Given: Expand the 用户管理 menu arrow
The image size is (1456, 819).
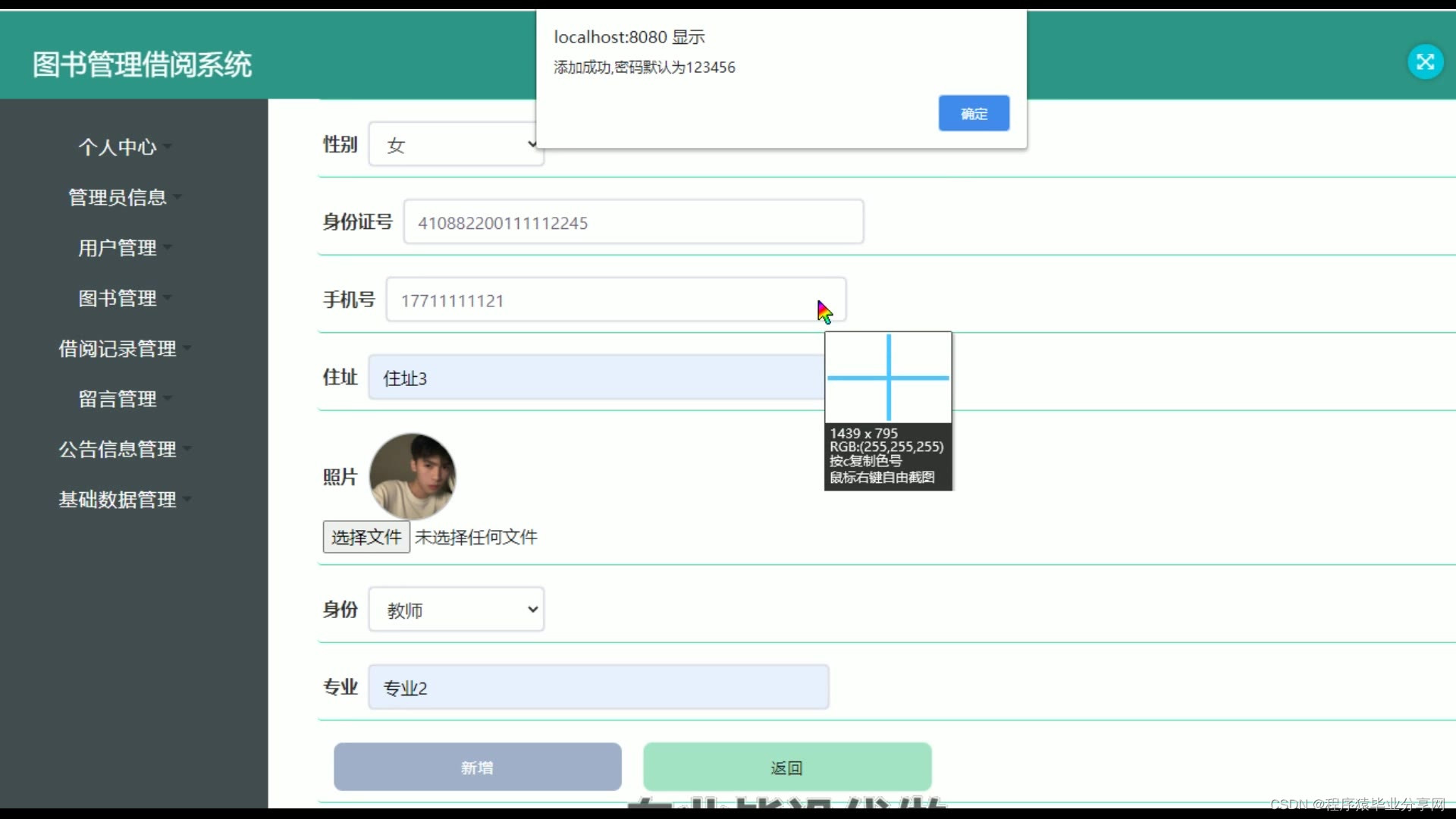Looking at the screenshot, I should click(168, 247).
